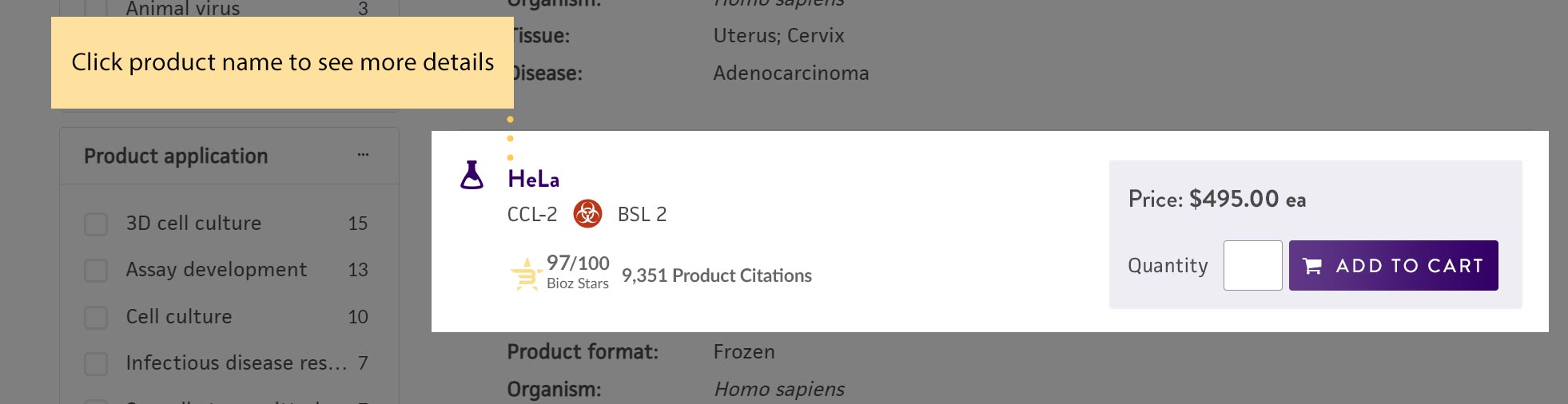Screen dimensions: 1568x404
Task: Click the tooltip about product name details
Action: pos(282,62)
